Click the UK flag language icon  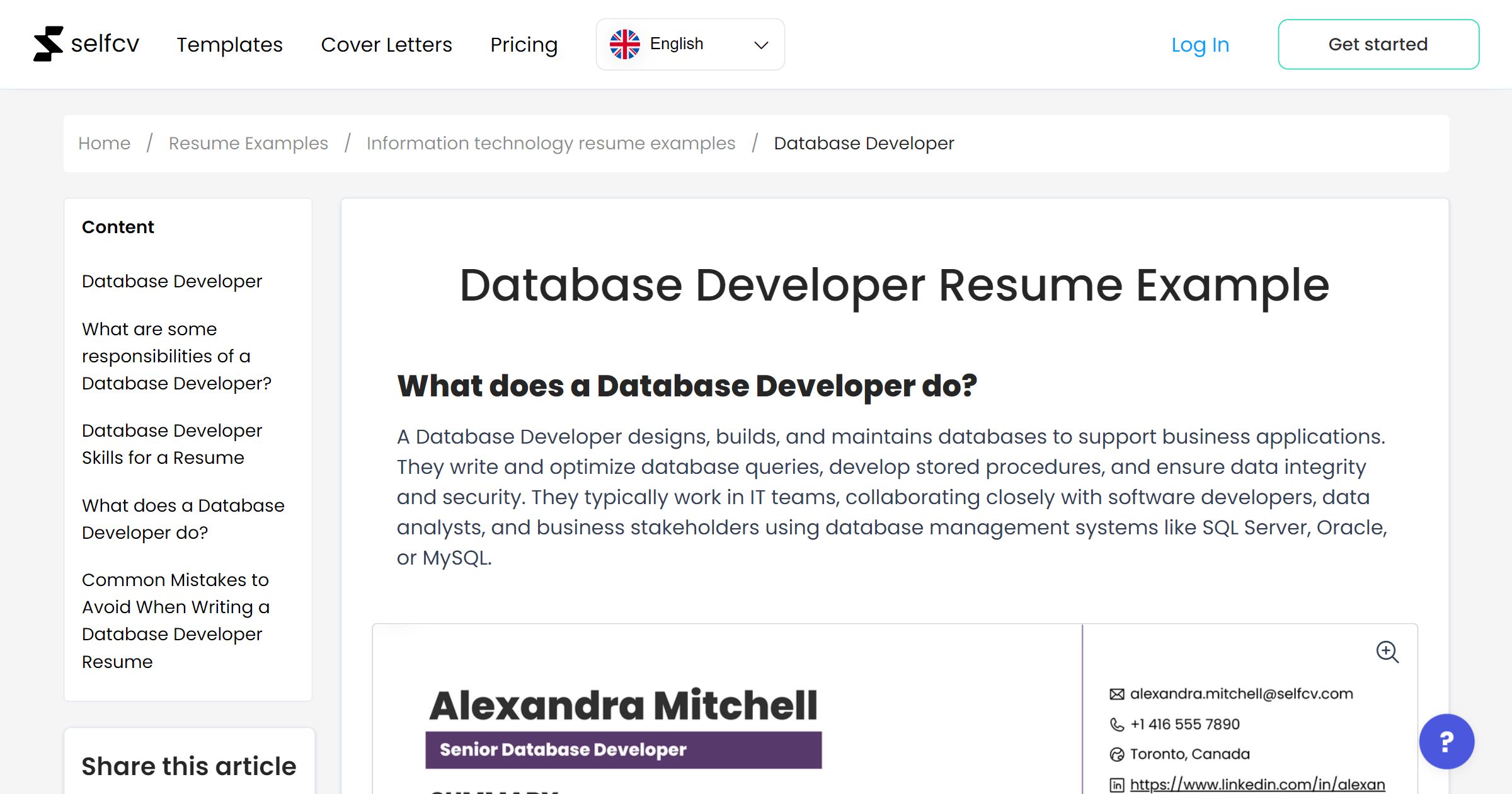624,44
